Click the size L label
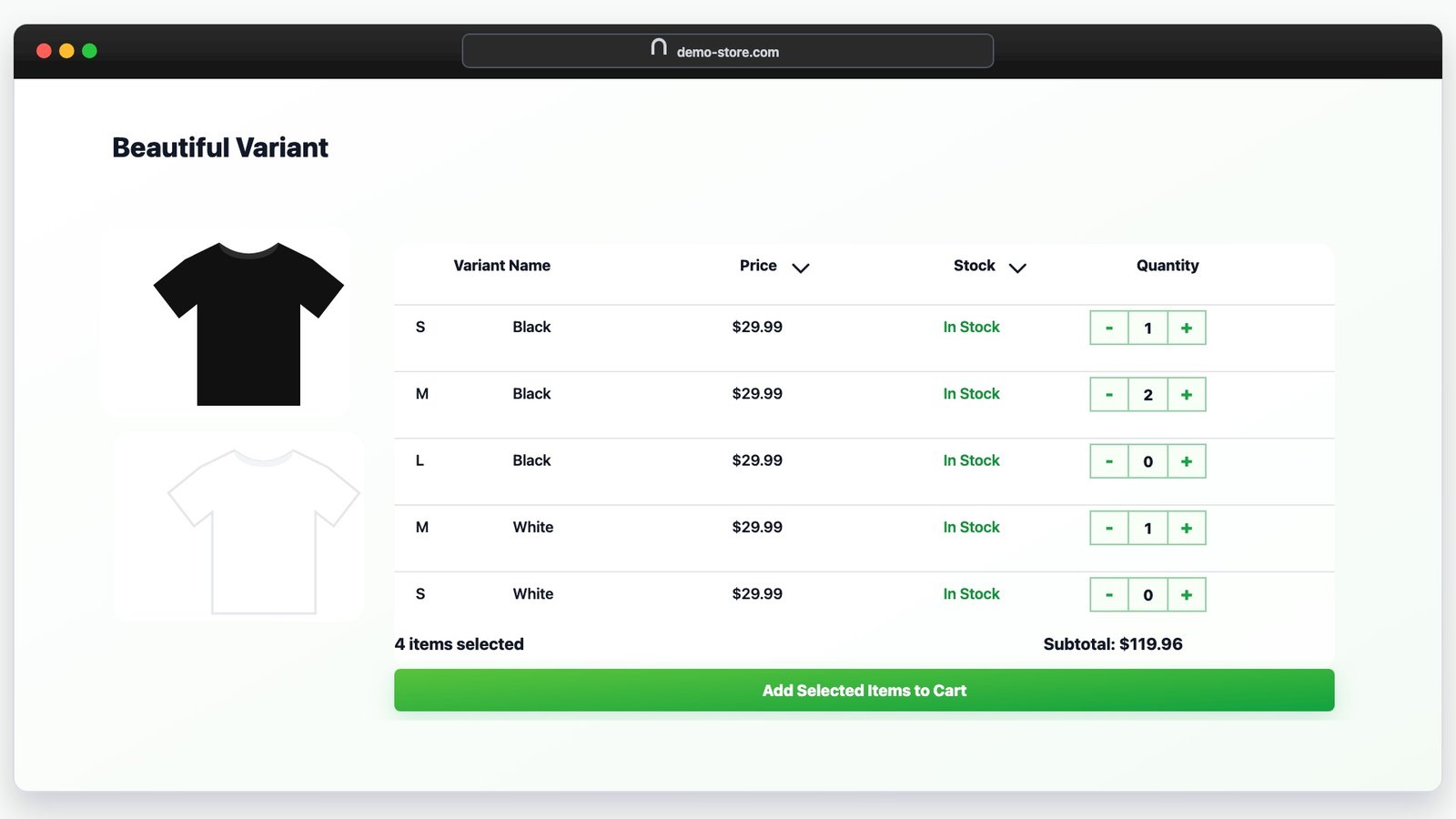1456x819 pixels. coord(420,460)
